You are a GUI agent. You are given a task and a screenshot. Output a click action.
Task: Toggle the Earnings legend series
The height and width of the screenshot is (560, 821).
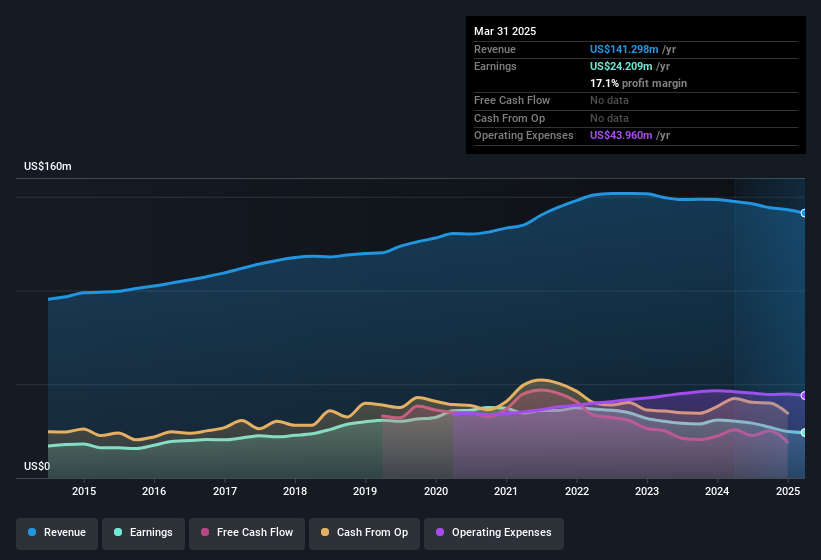tap(143, 533)
